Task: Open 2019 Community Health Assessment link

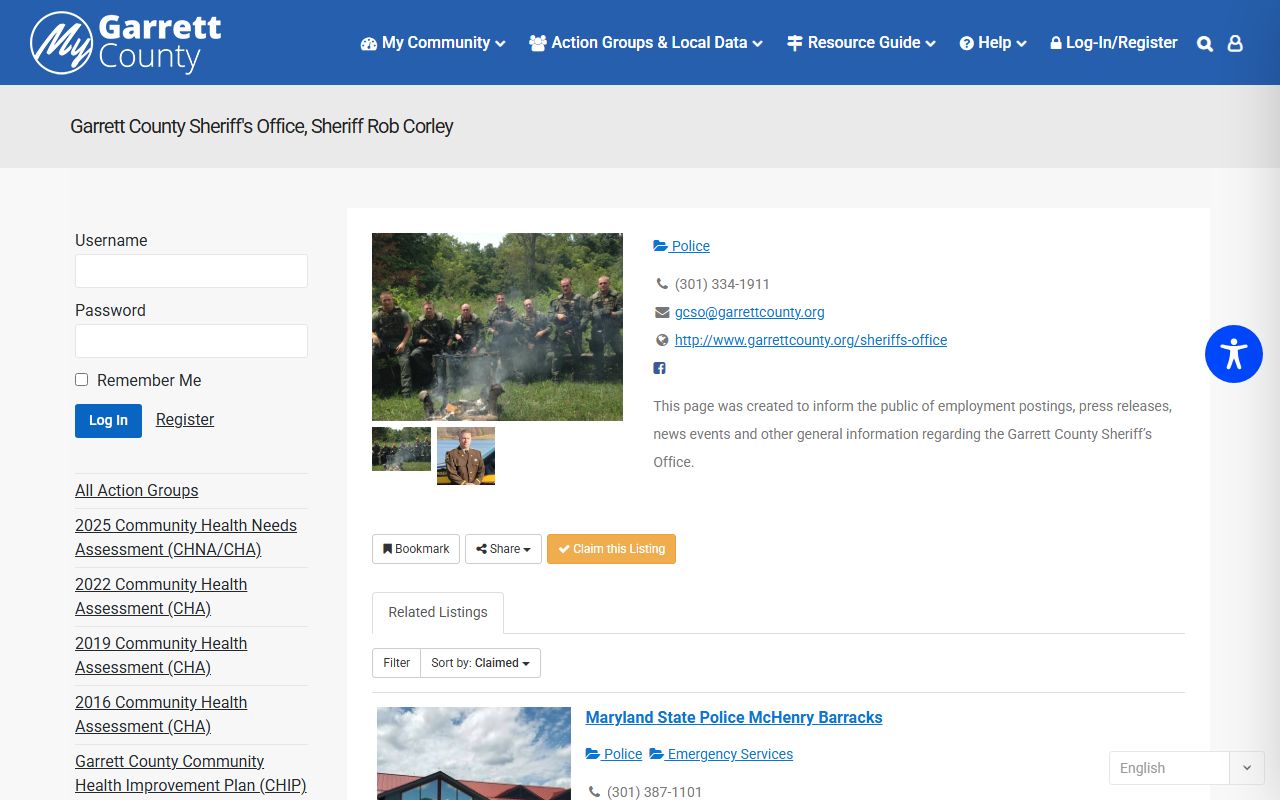Action: (161, 655)
